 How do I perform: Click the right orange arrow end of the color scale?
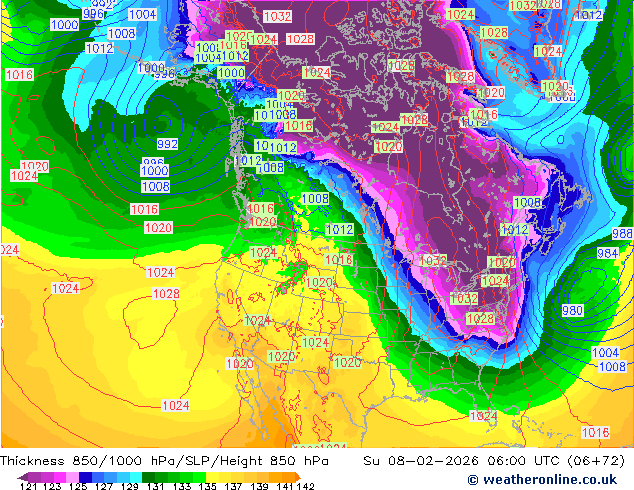[x=298, y=477]
